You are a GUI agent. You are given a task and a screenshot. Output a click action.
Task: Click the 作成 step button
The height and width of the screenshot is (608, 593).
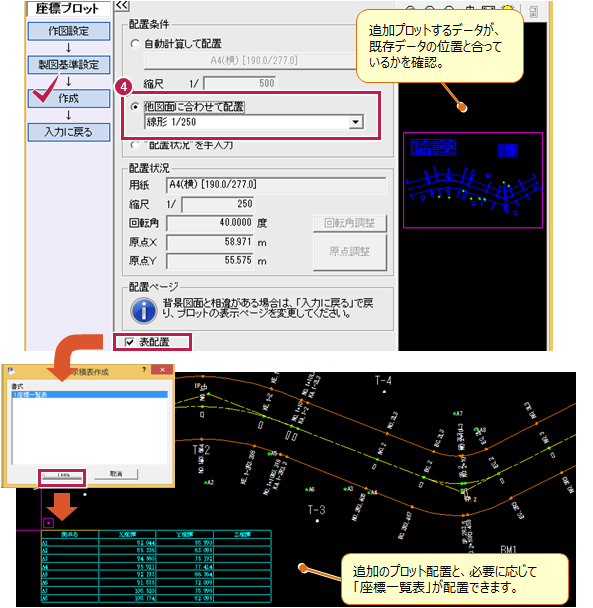click(69, 98)
